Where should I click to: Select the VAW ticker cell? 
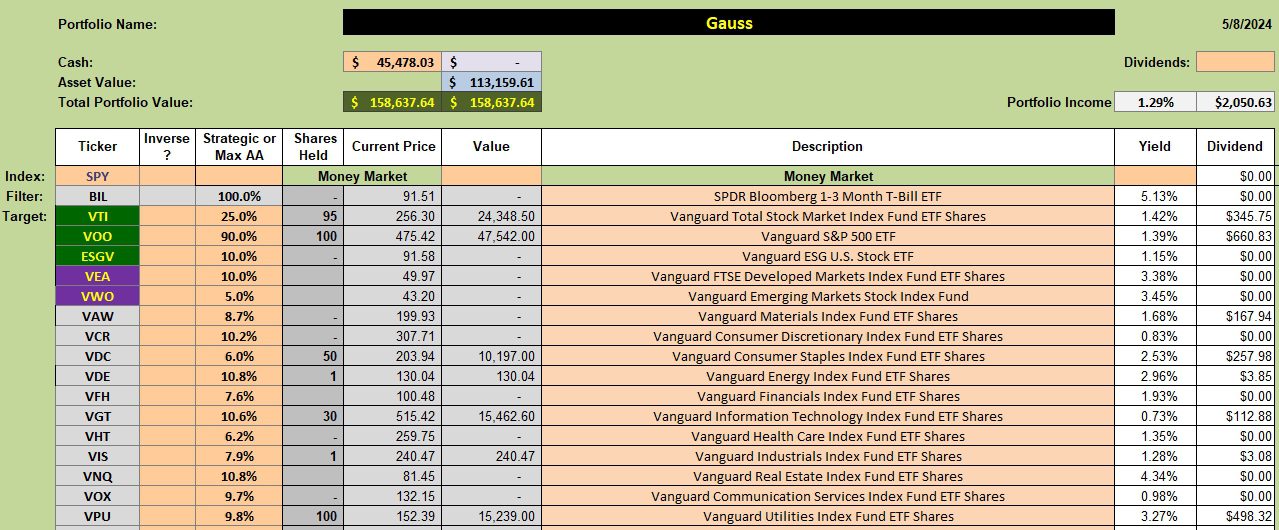coord(98,316)
